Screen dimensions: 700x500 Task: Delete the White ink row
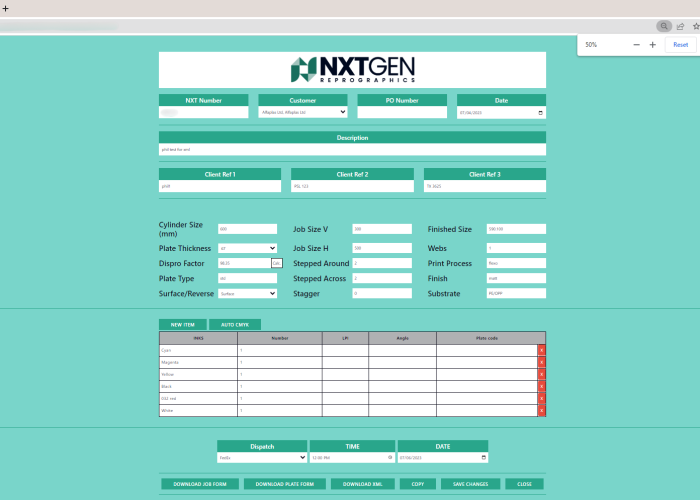tap(541, 410)
